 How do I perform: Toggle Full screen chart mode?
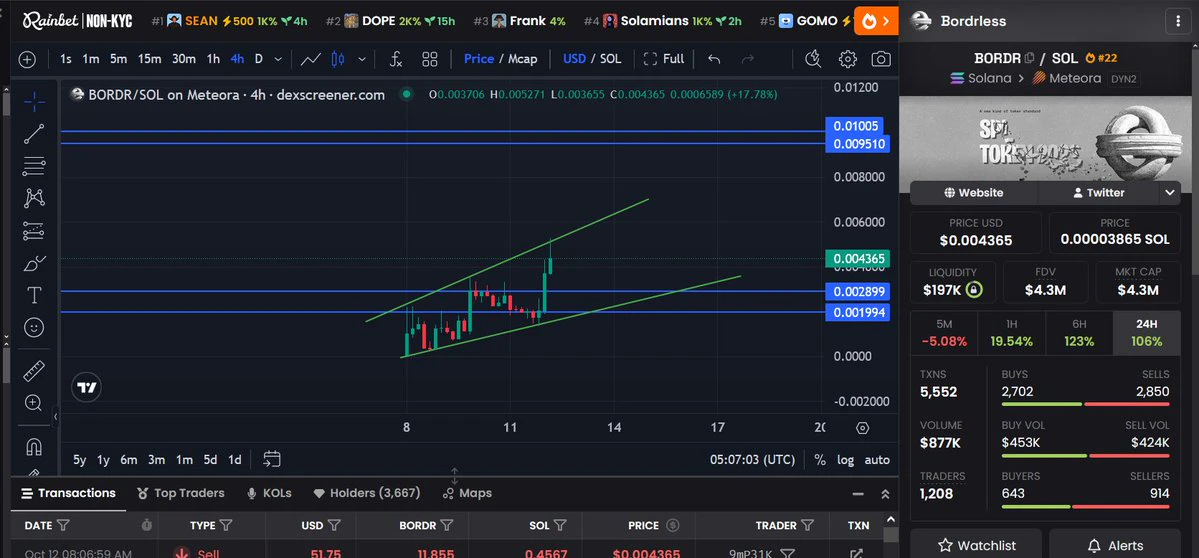point(664,59)
